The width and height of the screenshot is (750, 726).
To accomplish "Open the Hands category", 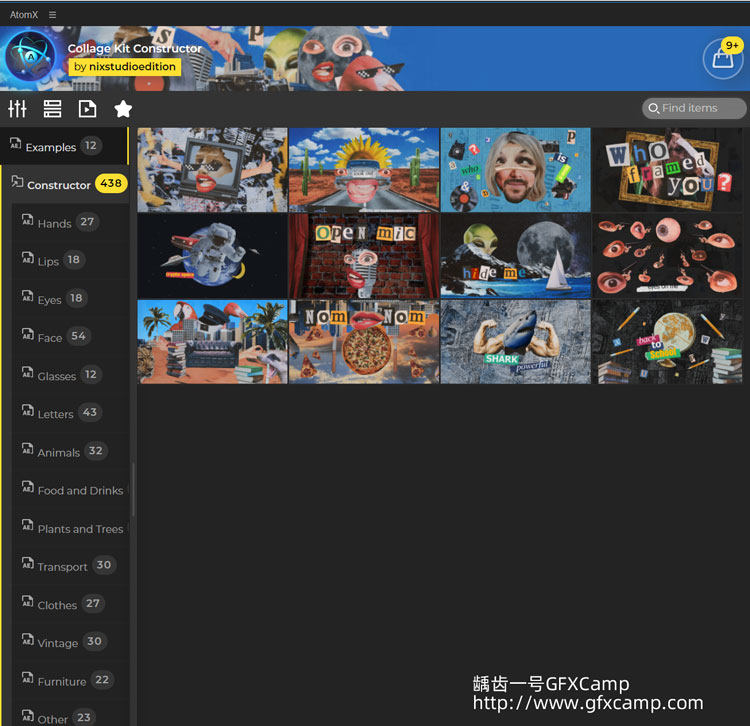I will [x=70, y=222].
